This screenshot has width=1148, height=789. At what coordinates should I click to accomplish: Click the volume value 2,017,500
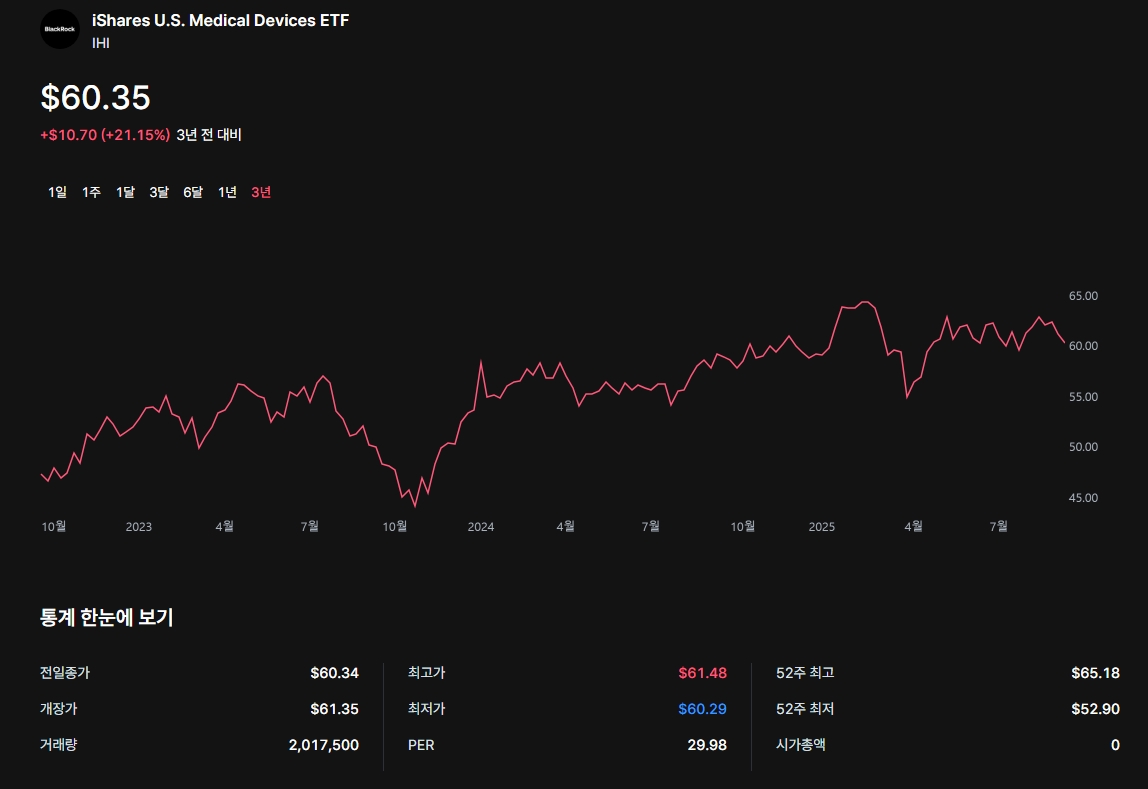point(324,744)
